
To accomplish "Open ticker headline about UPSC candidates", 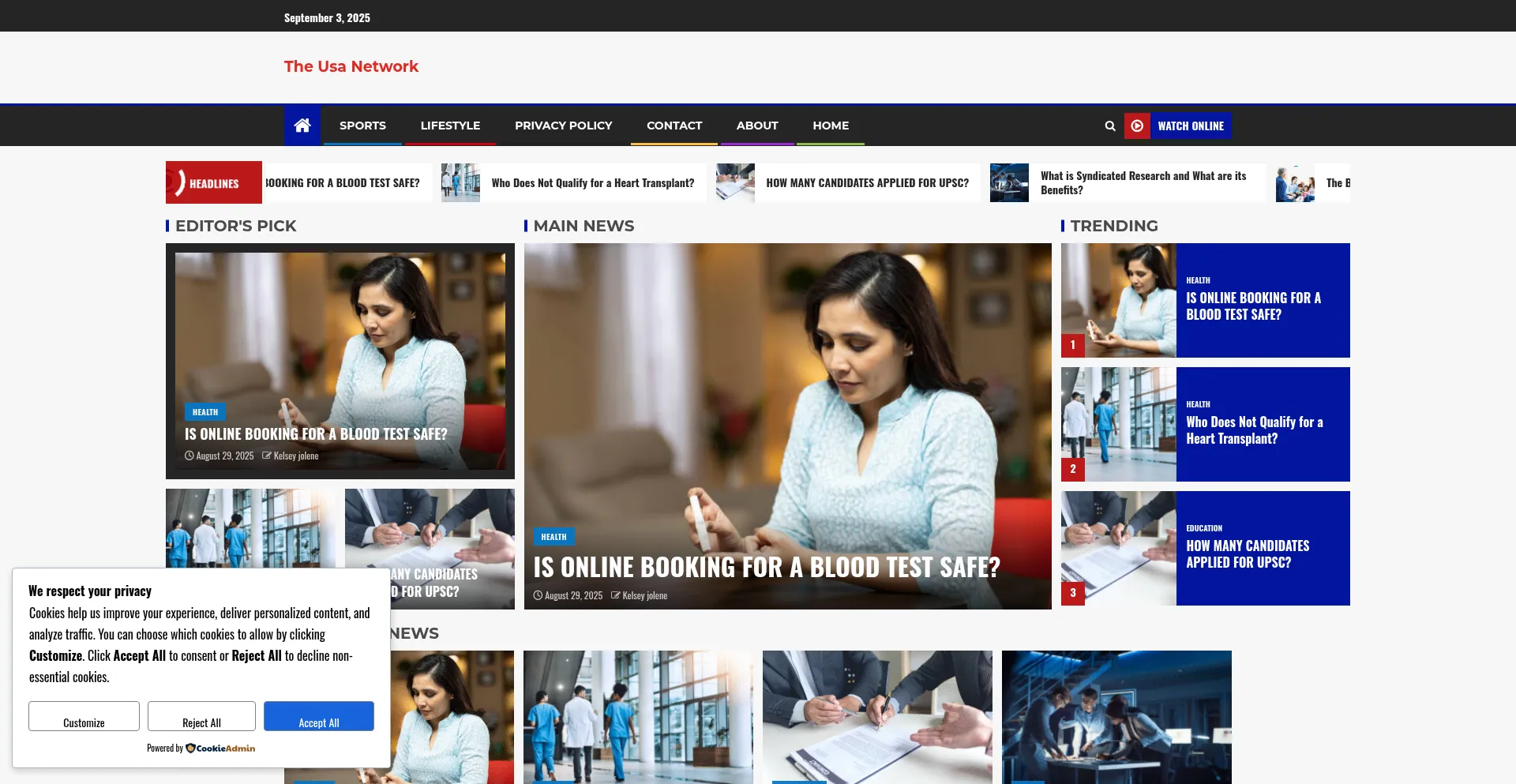I will pyautogui.click(x=867, y=183).
